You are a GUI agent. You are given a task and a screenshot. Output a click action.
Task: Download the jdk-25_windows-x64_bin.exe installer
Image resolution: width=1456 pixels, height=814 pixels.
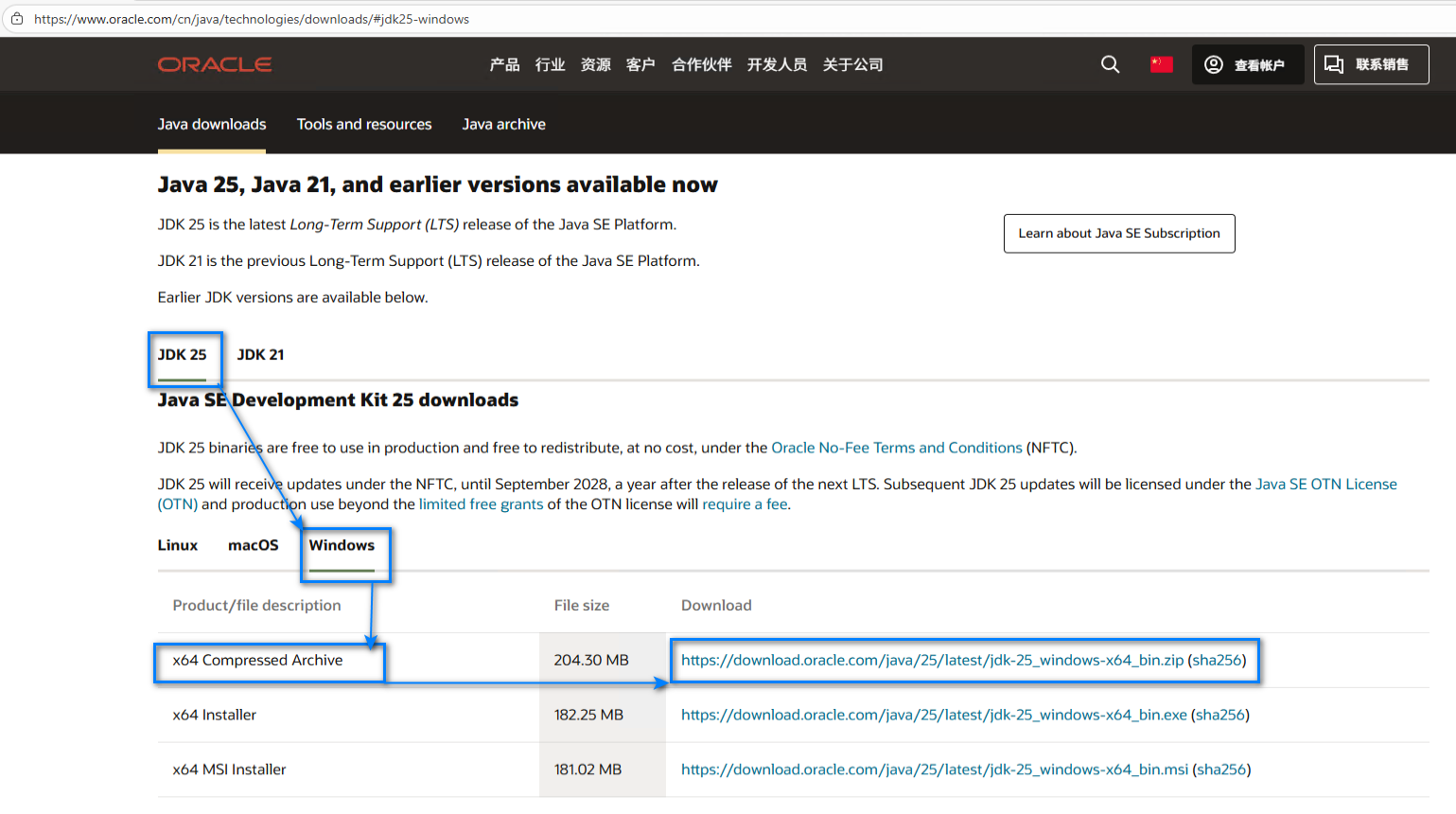(x=933, y=715)
